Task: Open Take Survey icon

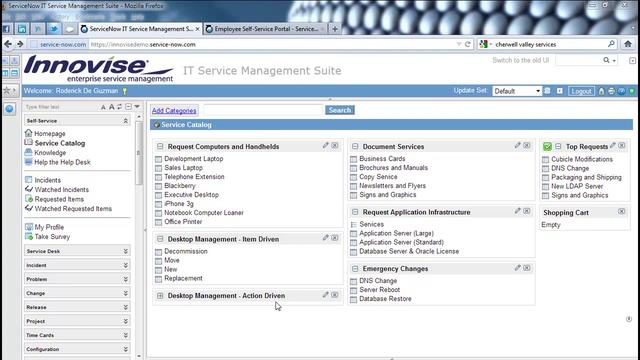Action: 28,236
